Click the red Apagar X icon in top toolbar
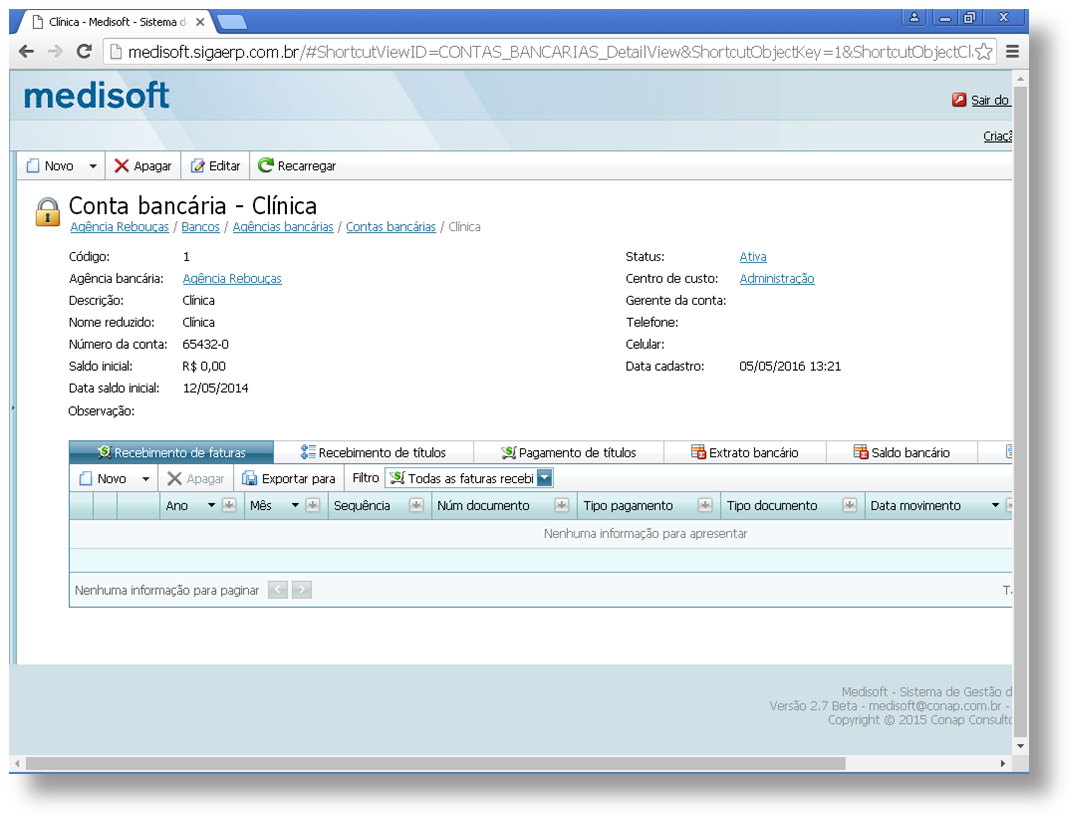The width and height of the screenshot is (1078, 823). pyautogui.click(x=122, y=166)
